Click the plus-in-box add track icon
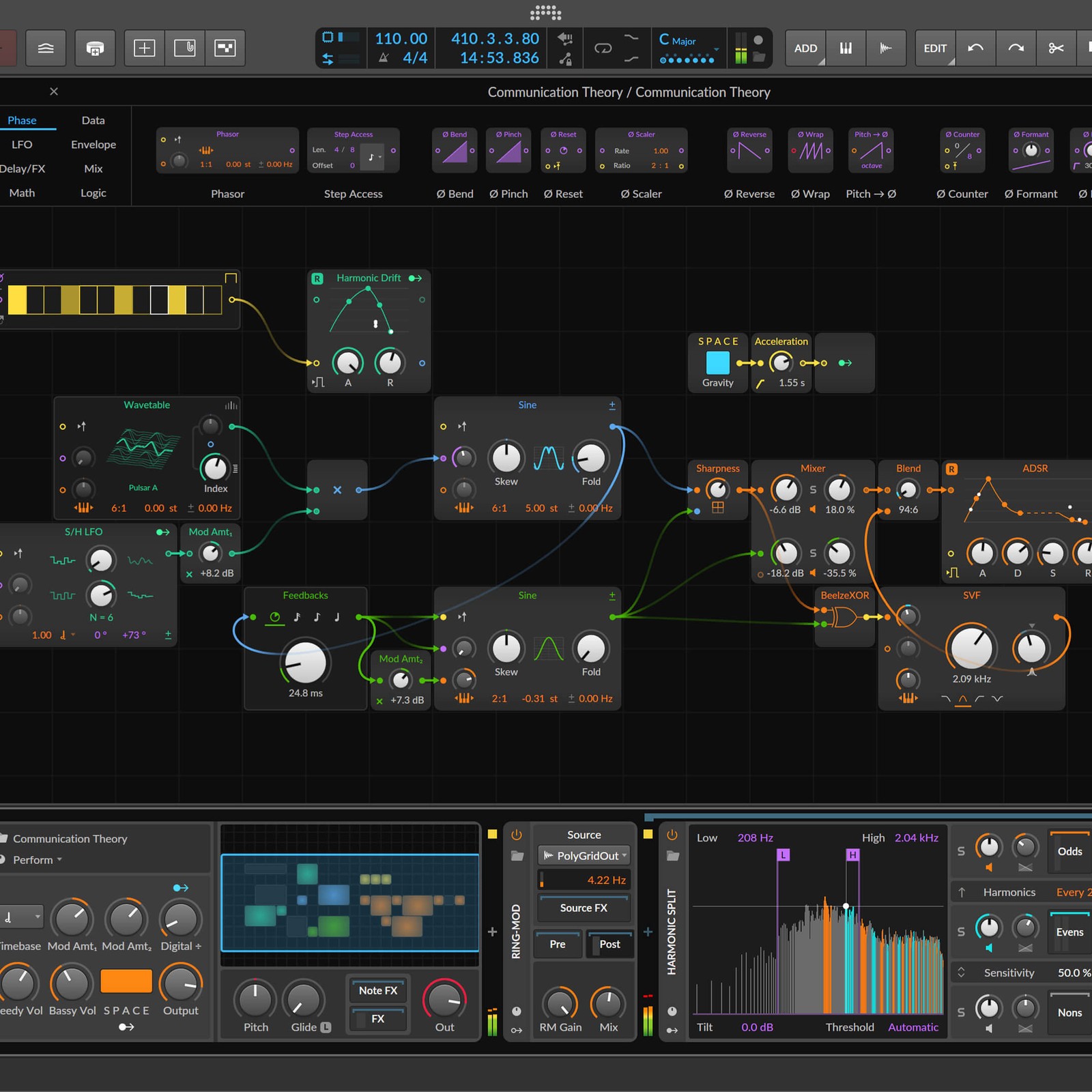 [x=144, y=48]
